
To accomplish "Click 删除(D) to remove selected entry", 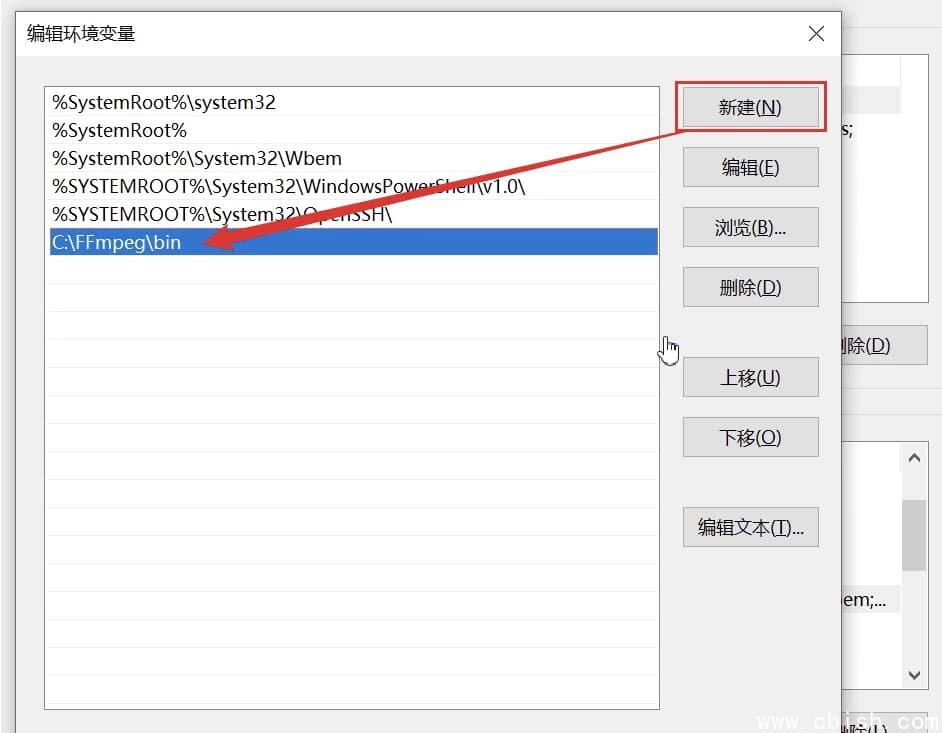I will point(750,287).
